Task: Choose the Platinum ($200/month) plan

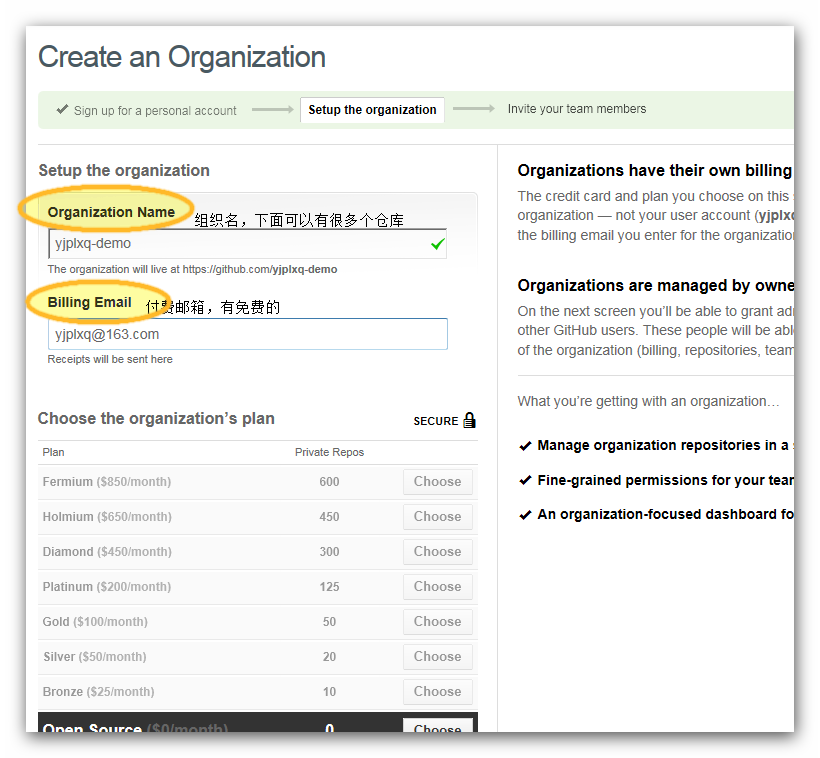Action: pyautogui.click(x=438, y=587)
